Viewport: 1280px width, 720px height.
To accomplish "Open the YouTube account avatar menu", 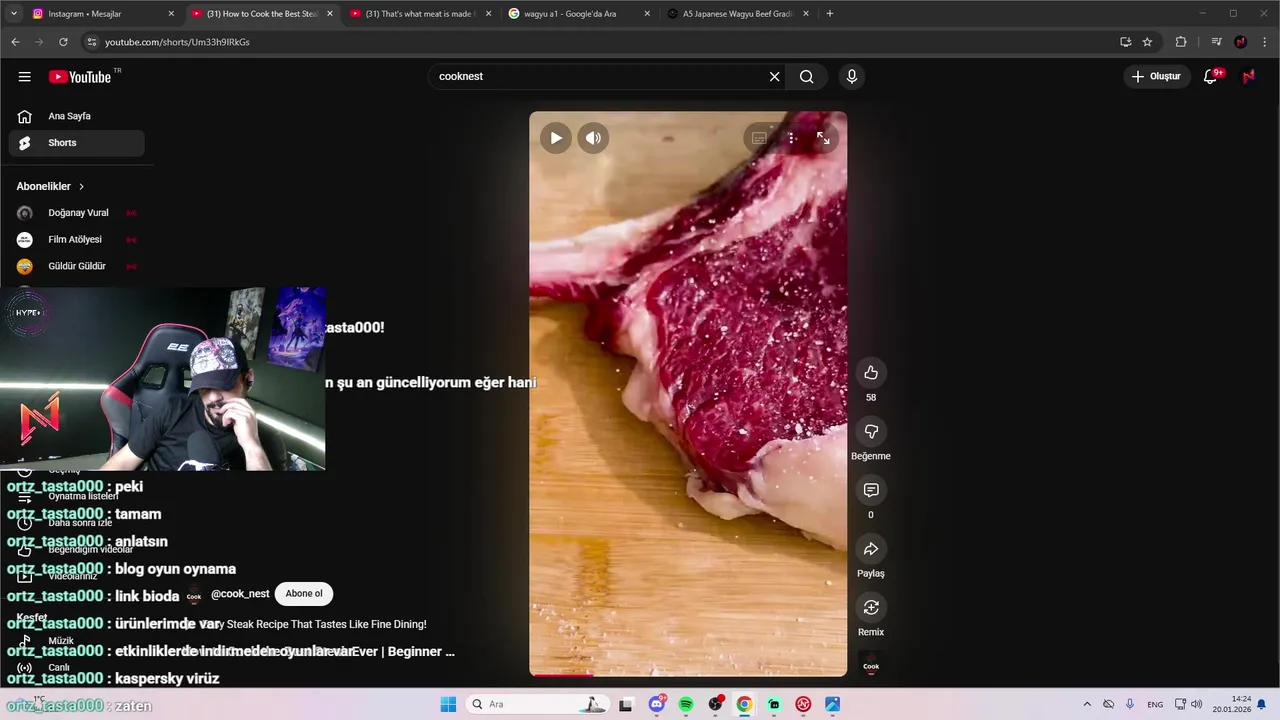I will click(1249, 77).
